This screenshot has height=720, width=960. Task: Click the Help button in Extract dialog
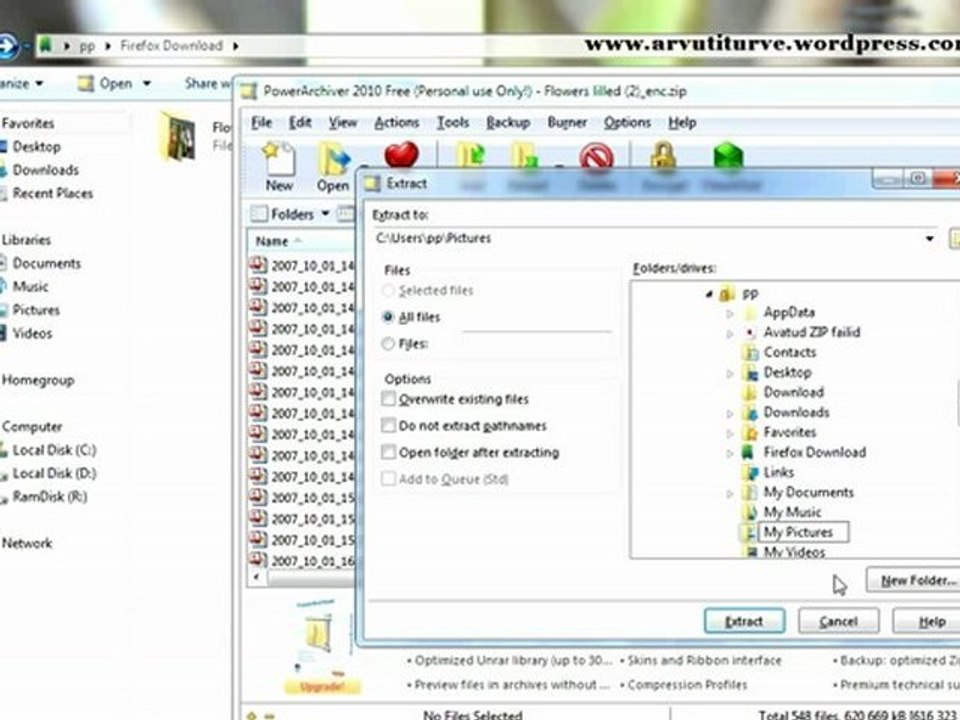(x=926, y=621)
